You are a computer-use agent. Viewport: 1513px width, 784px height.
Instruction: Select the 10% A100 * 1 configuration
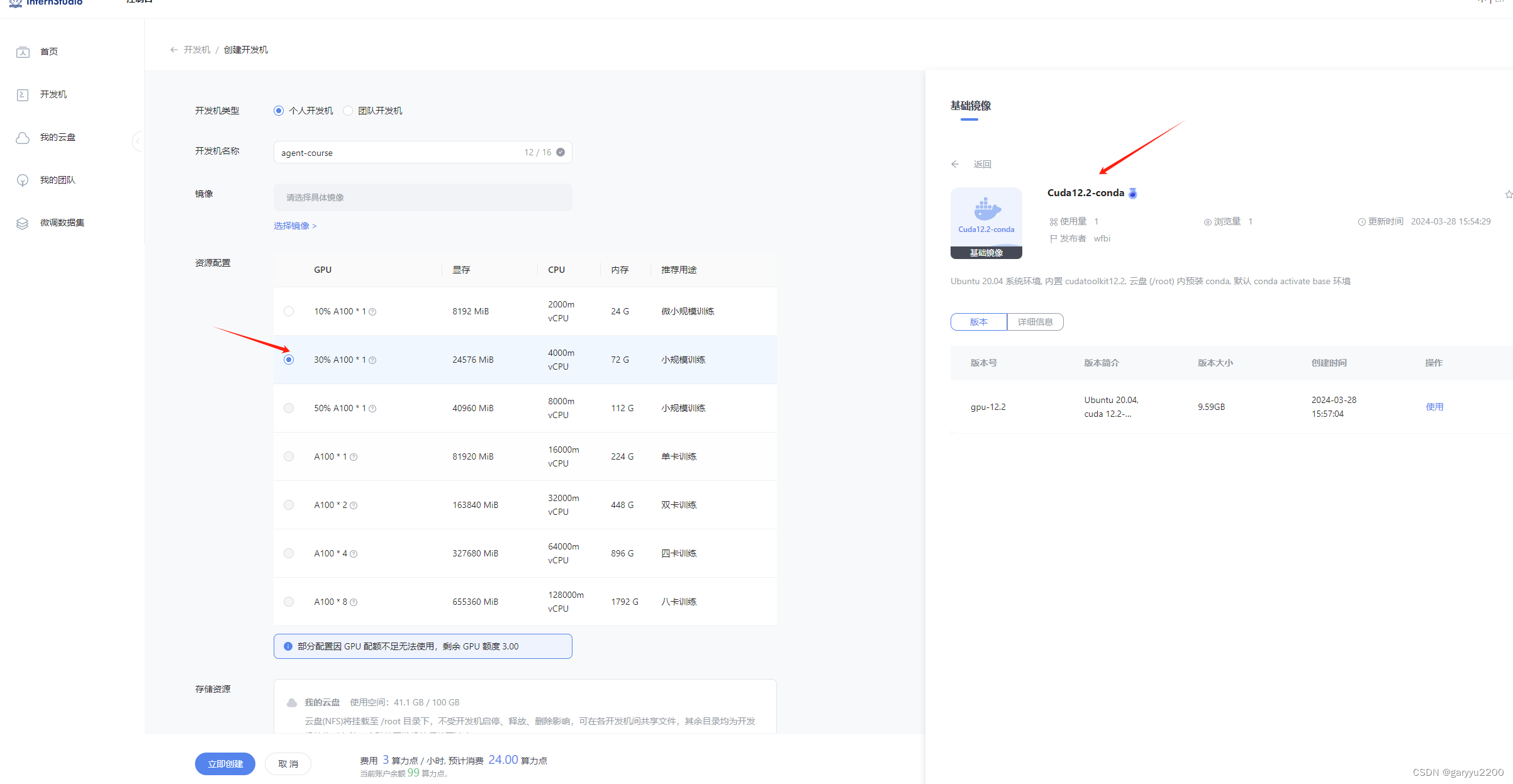tap(289, 311)
